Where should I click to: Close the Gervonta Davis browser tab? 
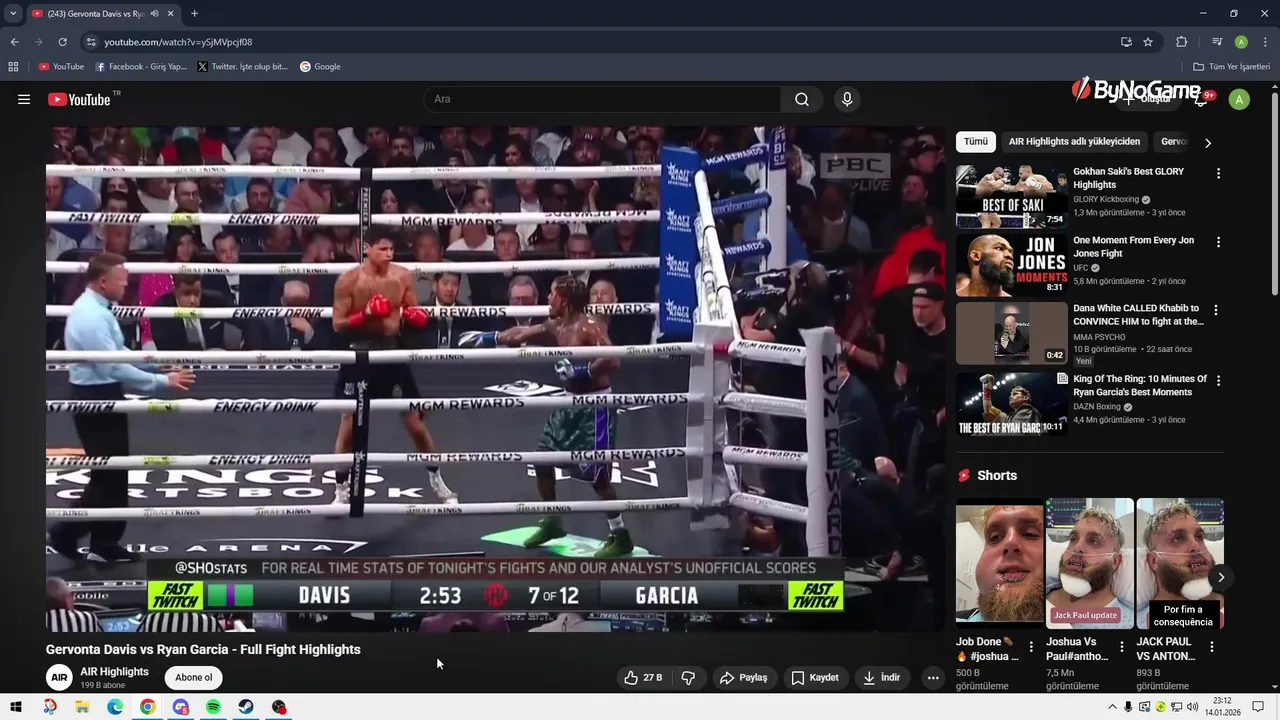[x=171, y=14]
